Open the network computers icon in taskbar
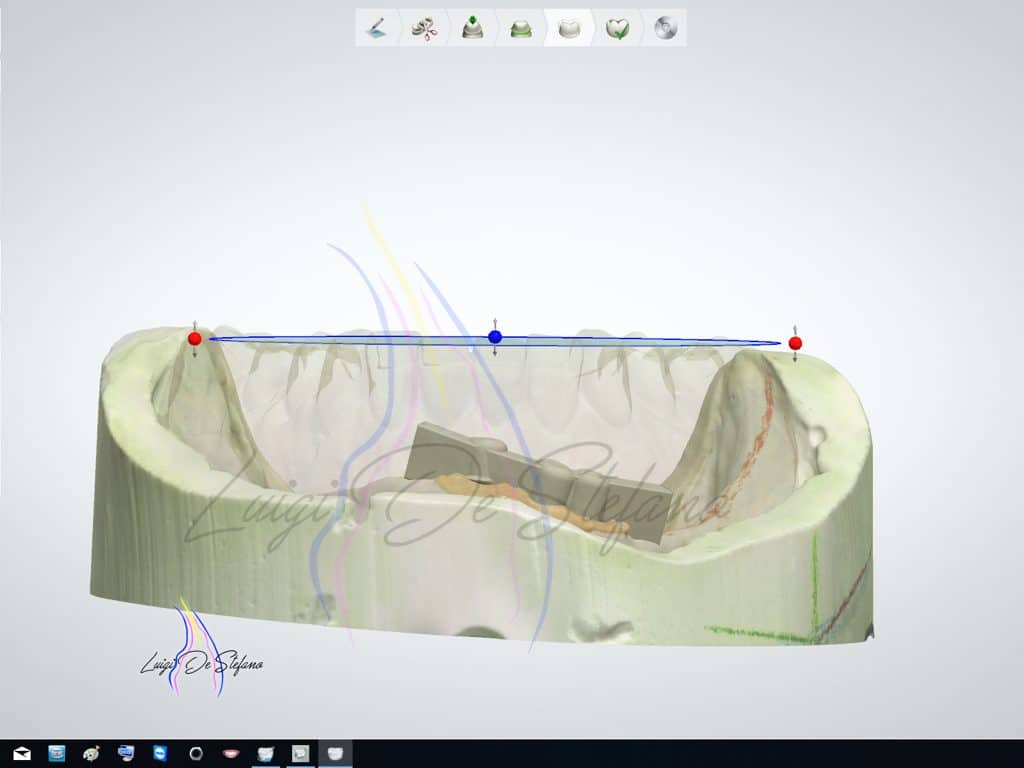Screen dimensions: 1024x768 (x=126, y=753)
